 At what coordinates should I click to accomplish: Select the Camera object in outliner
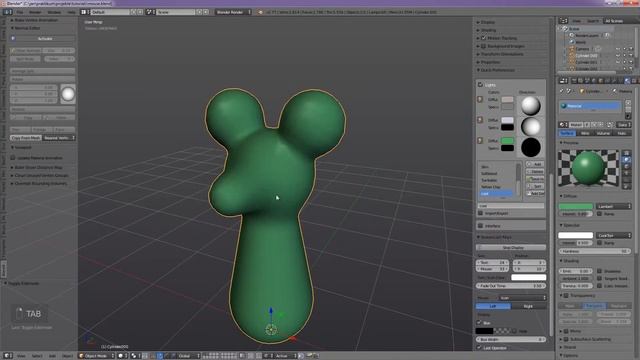582,49
